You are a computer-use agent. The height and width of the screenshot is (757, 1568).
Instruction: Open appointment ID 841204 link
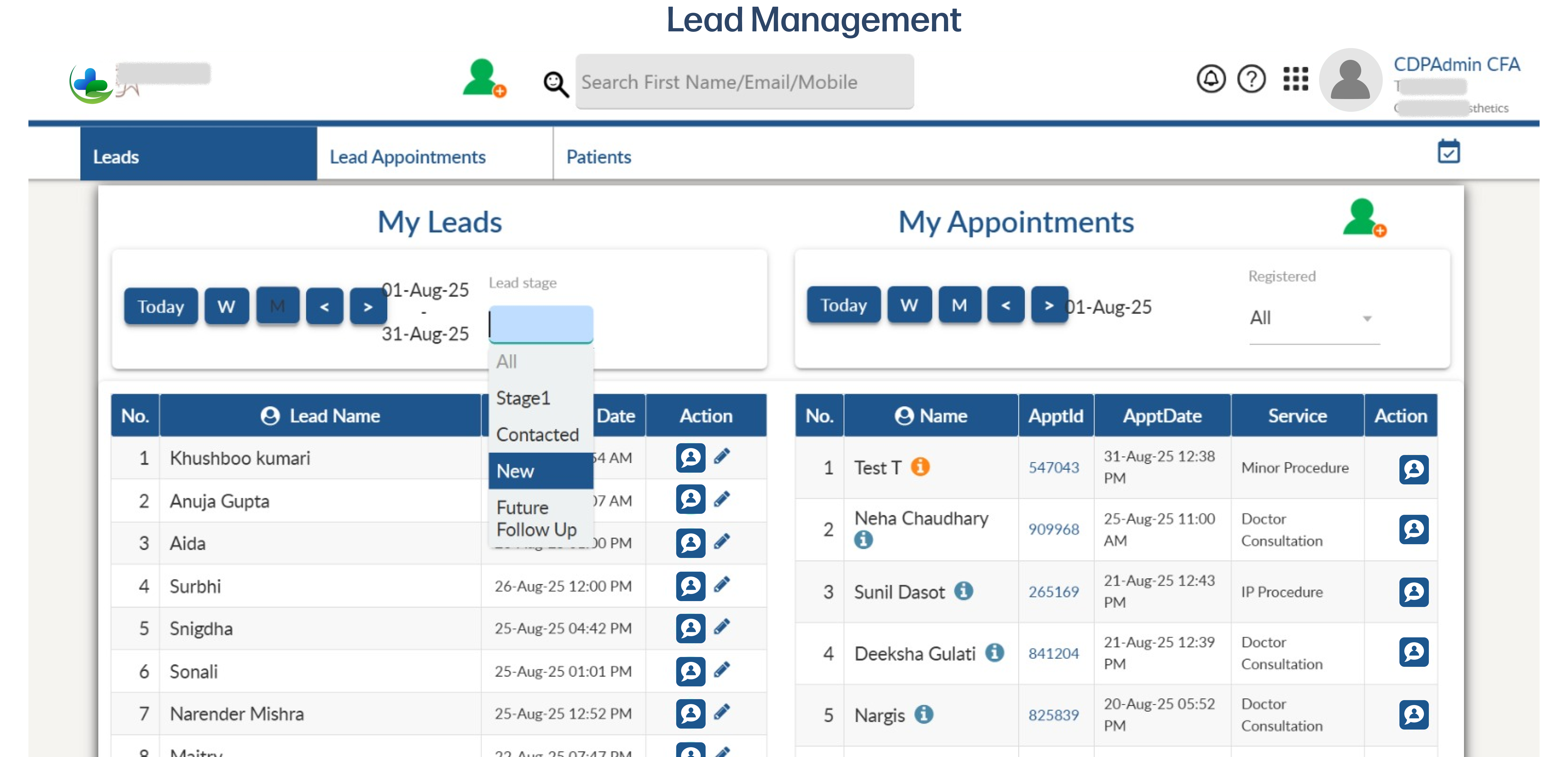(1054, 654)
